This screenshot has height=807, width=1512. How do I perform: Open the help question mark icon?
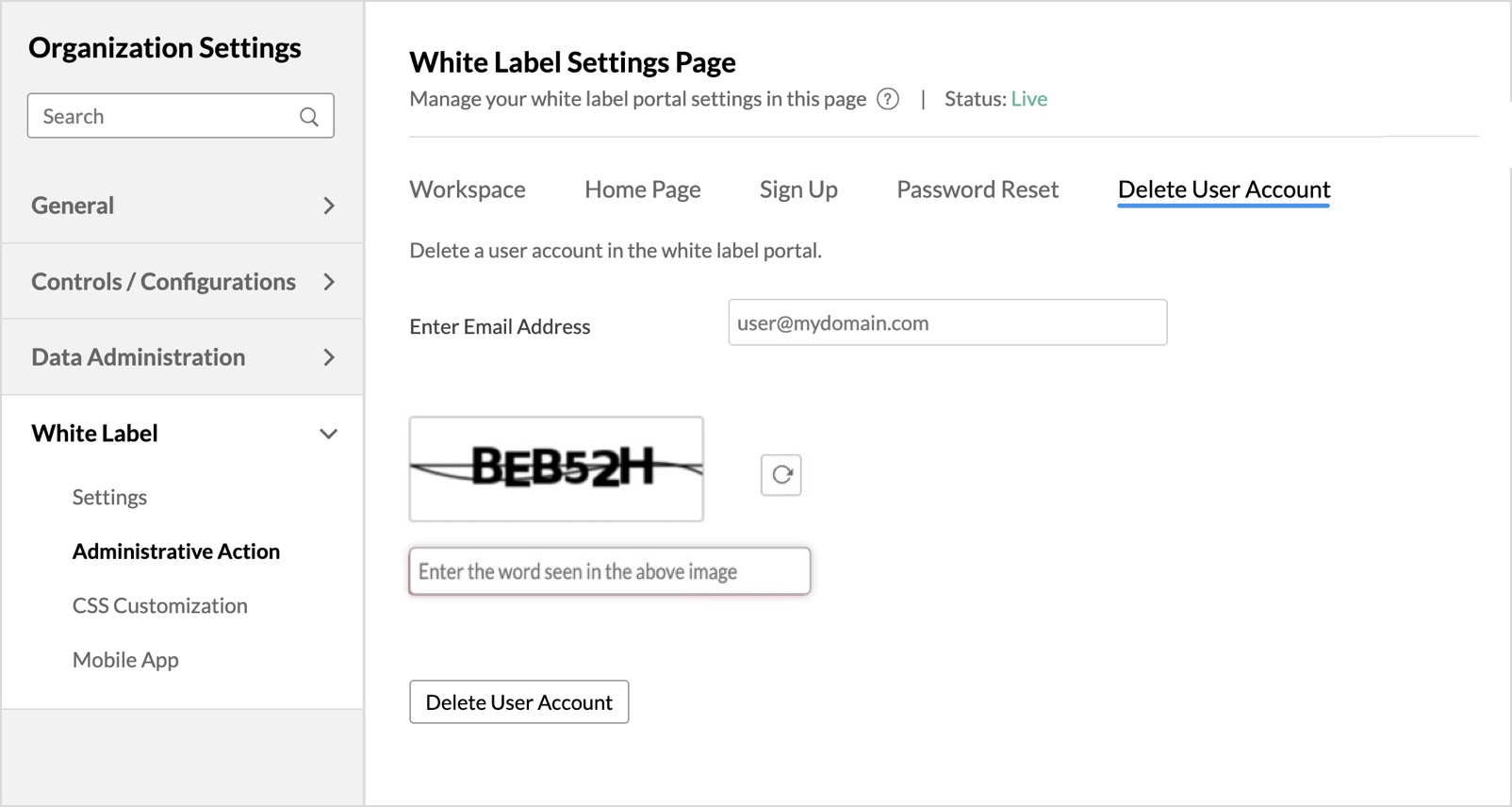pyautogui.click(x=888, y=99)
